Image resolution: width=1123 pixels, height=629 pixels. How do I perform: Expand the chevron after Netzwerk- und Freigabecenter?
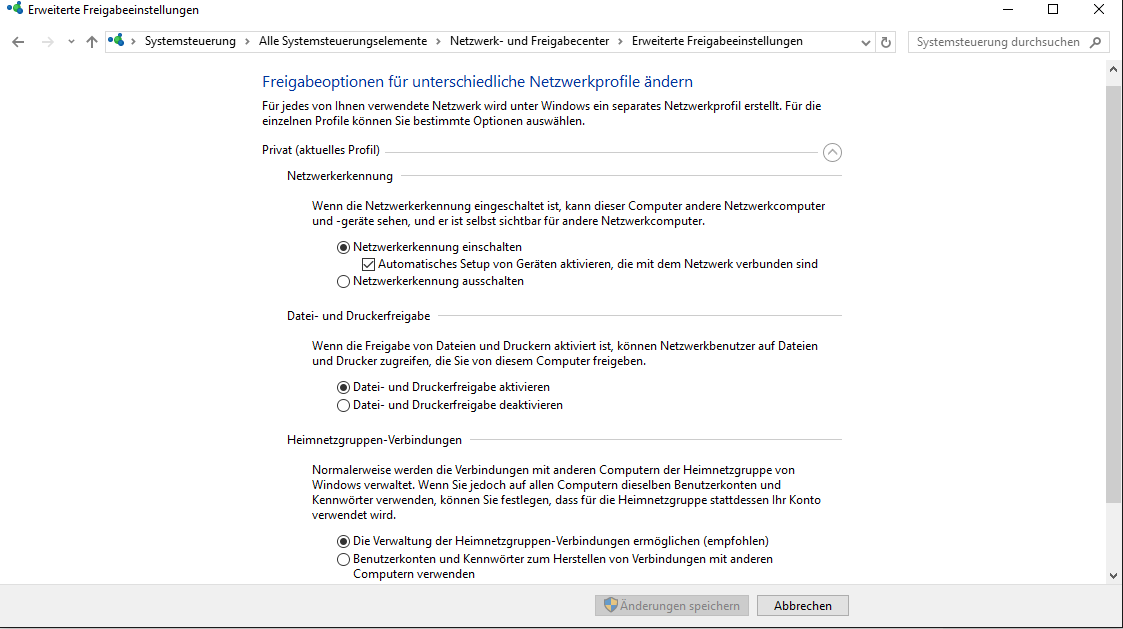tap(620, 42)
